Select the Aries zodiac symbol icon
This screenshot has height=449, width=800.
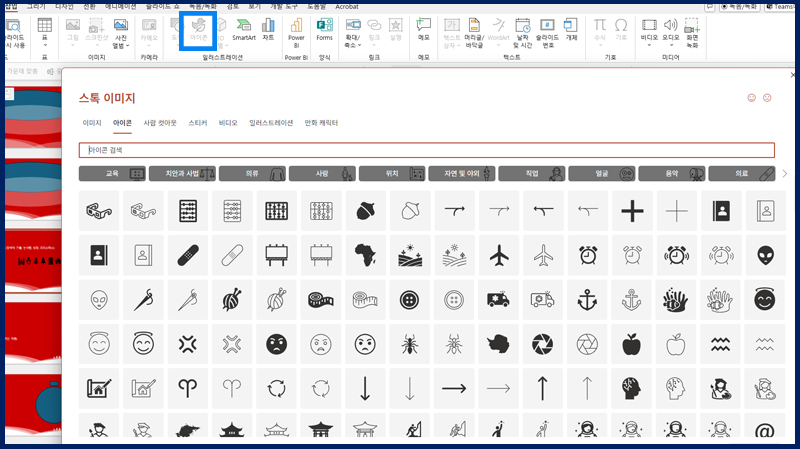click(x=188, y=388)
